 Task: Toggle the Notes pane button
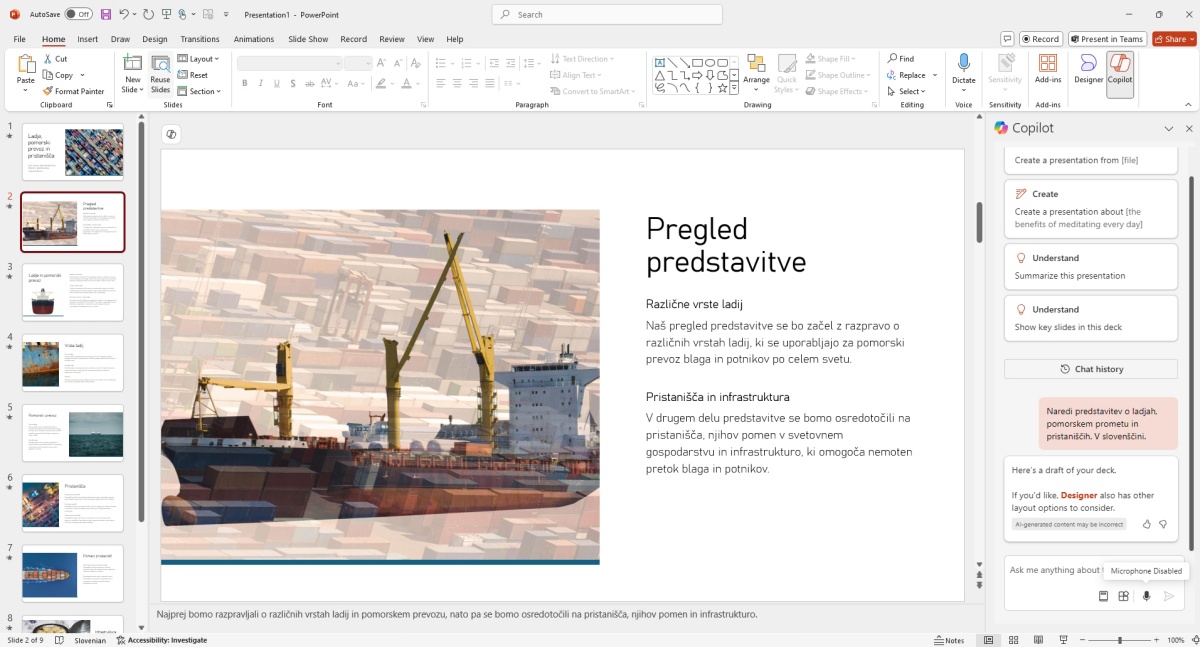coord(950,640)
